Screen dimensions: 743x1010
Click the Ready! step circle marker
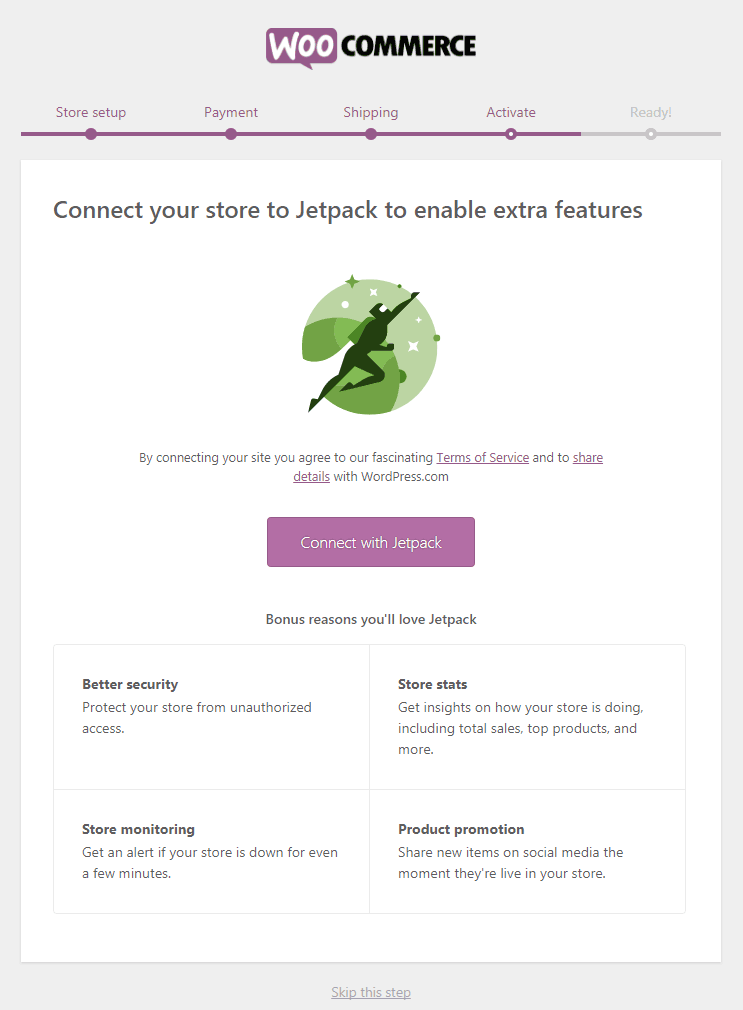pos(651,134)
